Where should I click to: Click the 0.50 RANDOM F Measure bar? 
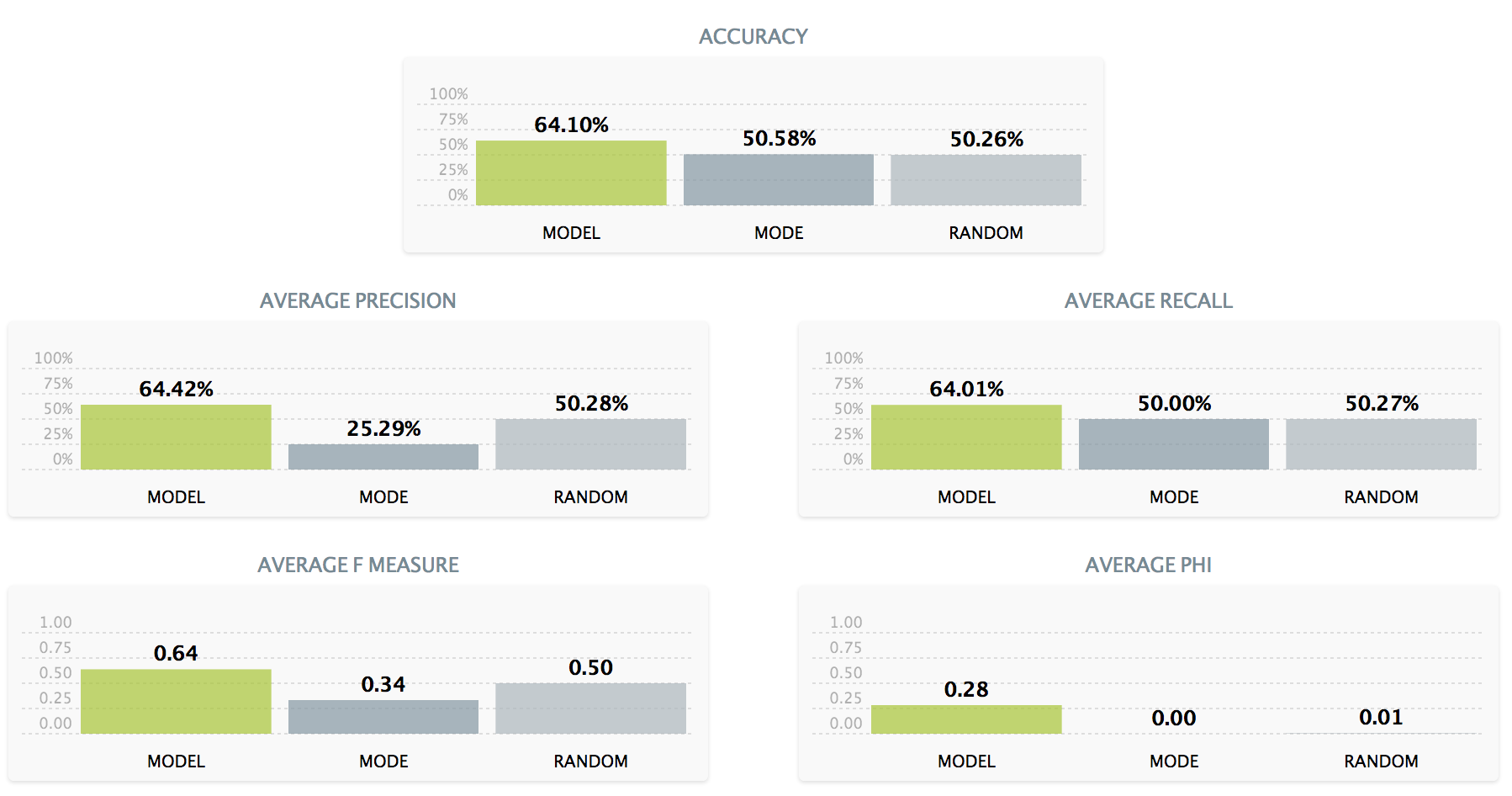click(x=590, y=708)
